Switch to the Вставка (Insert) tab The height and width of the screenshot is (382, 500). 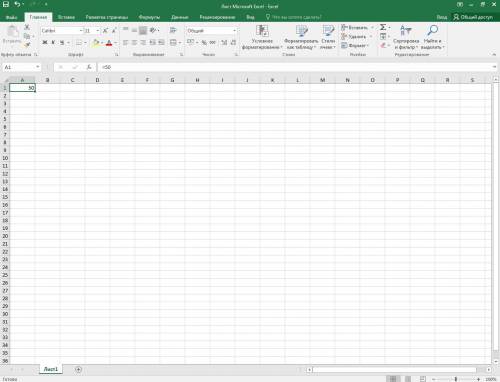tap(66, 17)
